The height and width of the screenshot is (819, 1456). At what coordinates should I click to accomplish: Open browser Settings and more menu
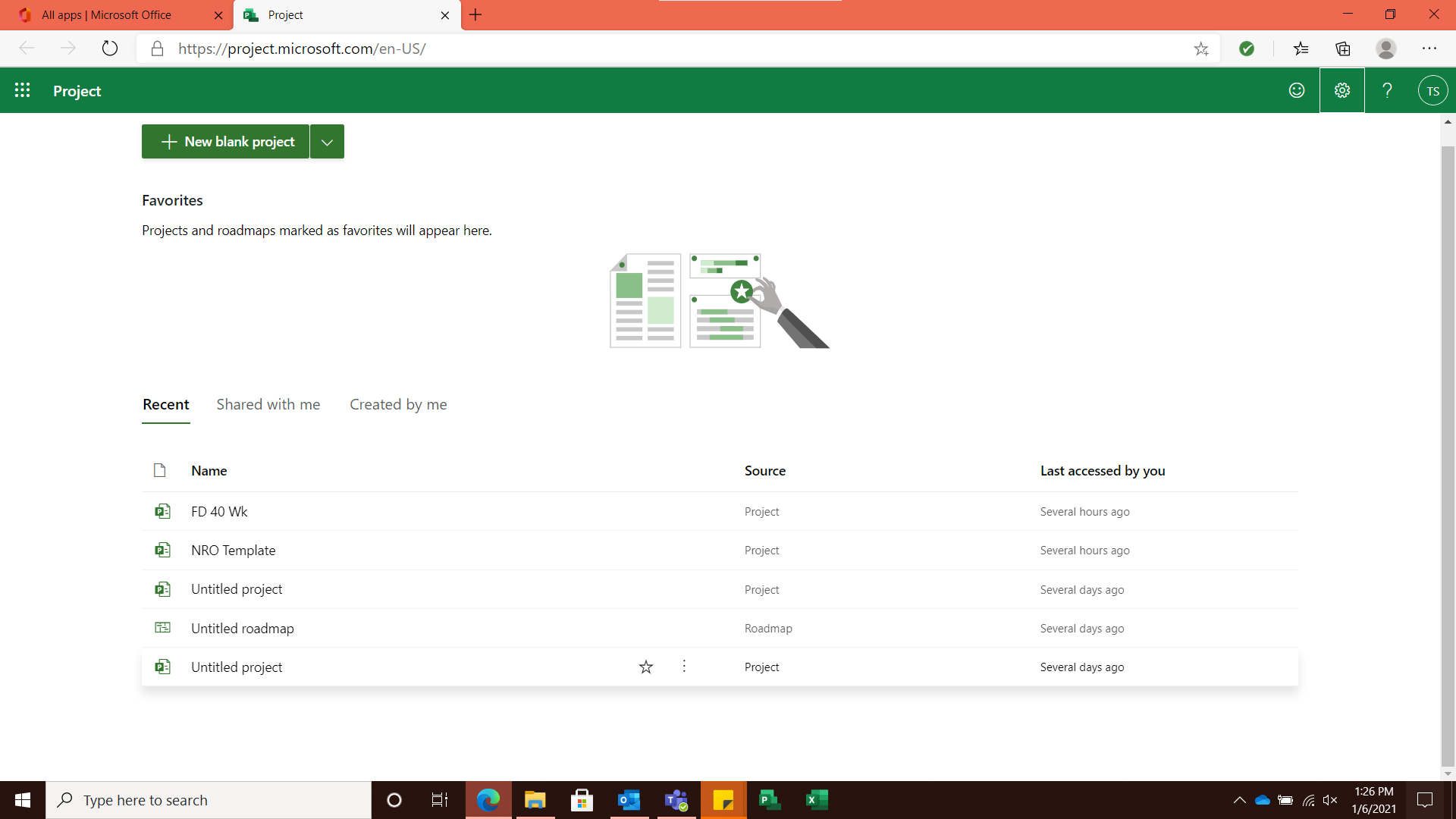coord(1429,49)
